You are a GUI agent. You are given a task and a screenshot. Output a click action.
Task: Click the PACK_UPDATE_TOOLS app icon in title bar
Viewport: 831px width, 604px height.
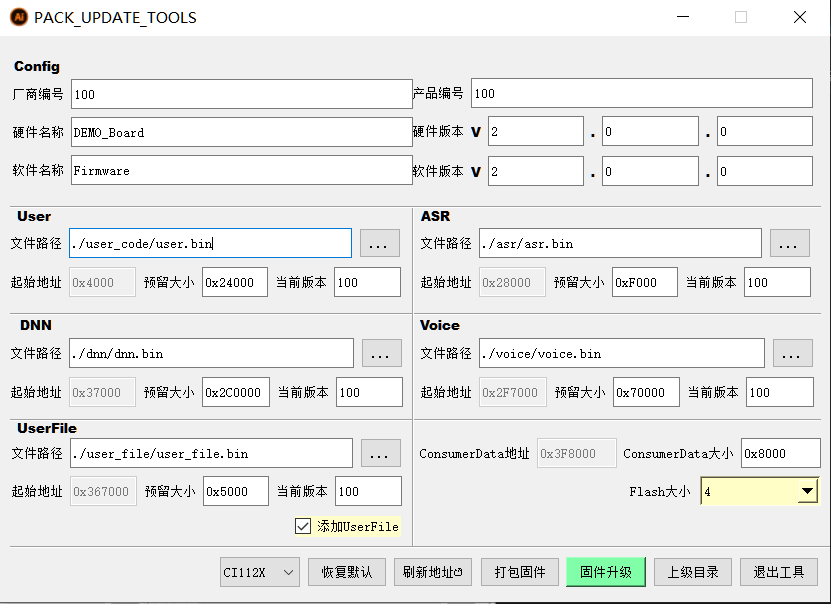point(19,17)
